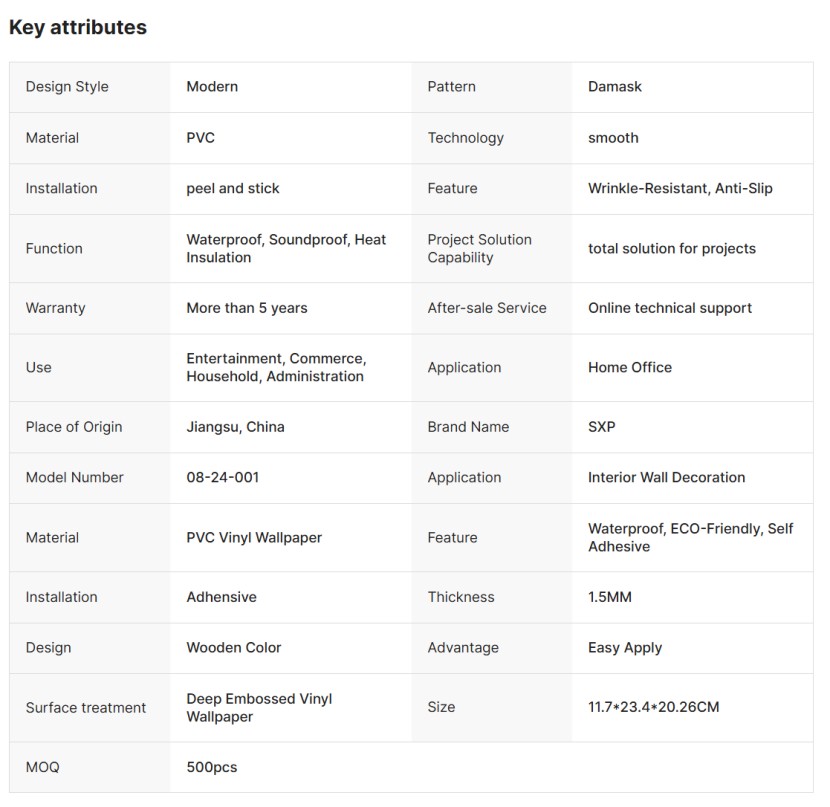Select the 1.5MM thickness value
This screenshot has width=830, height=807.
point(609,597)
